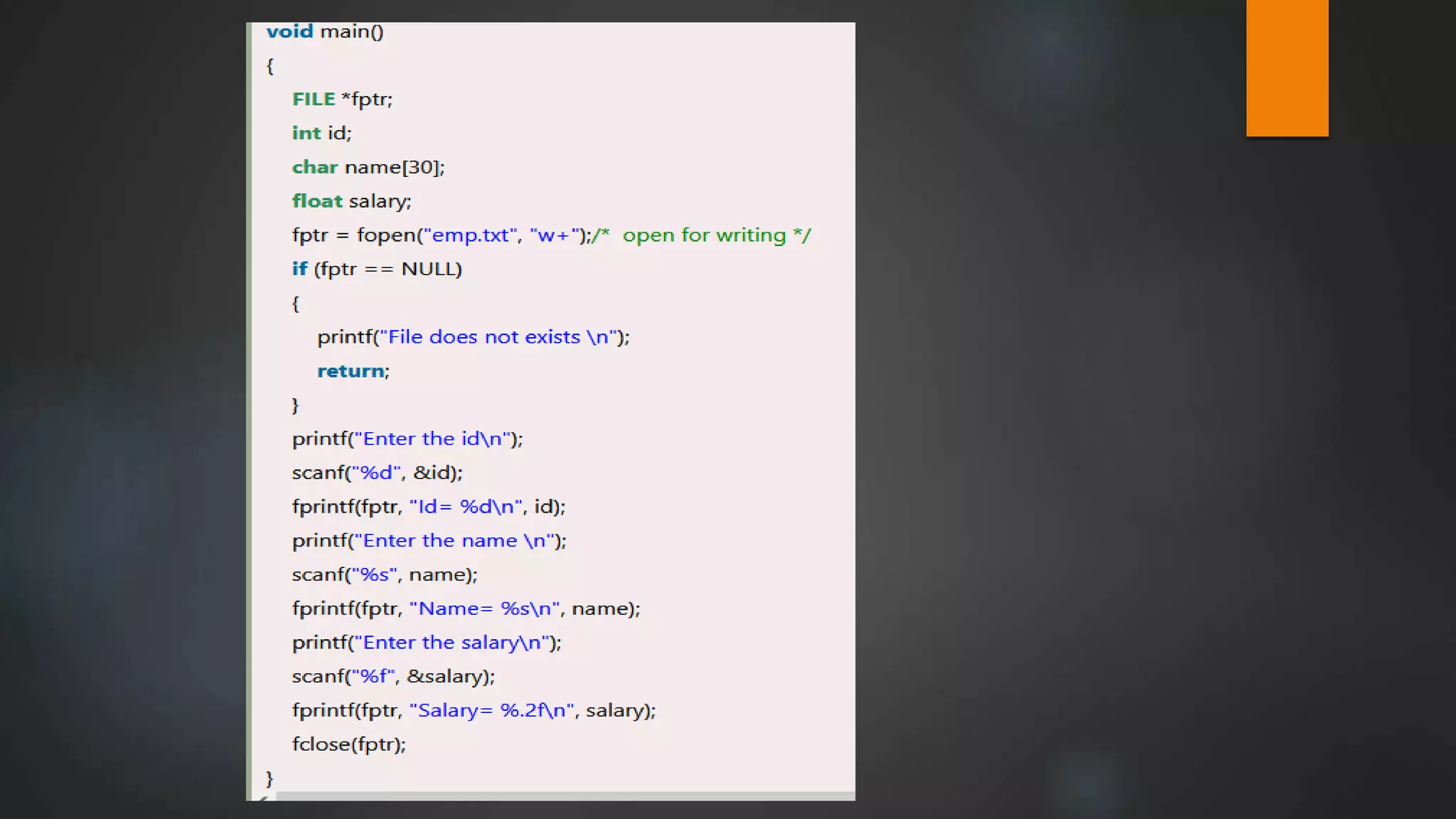Screen dimensions: 1456x819
Task: Click the scroll-left arrow at code bottom
Action: [x=264, y=798]
